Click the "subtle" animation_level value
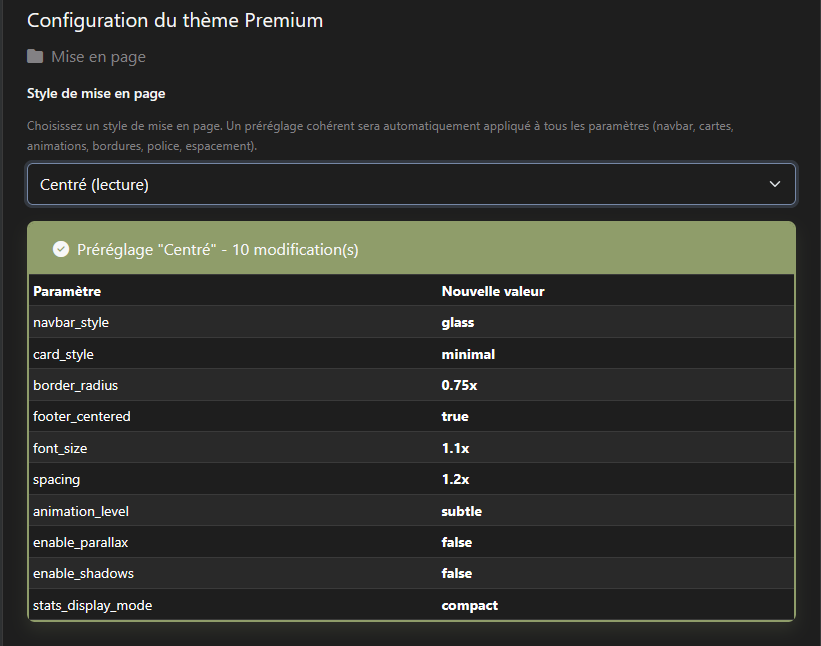The height and width of the screenshot is (646, 821). coord(462,511)
